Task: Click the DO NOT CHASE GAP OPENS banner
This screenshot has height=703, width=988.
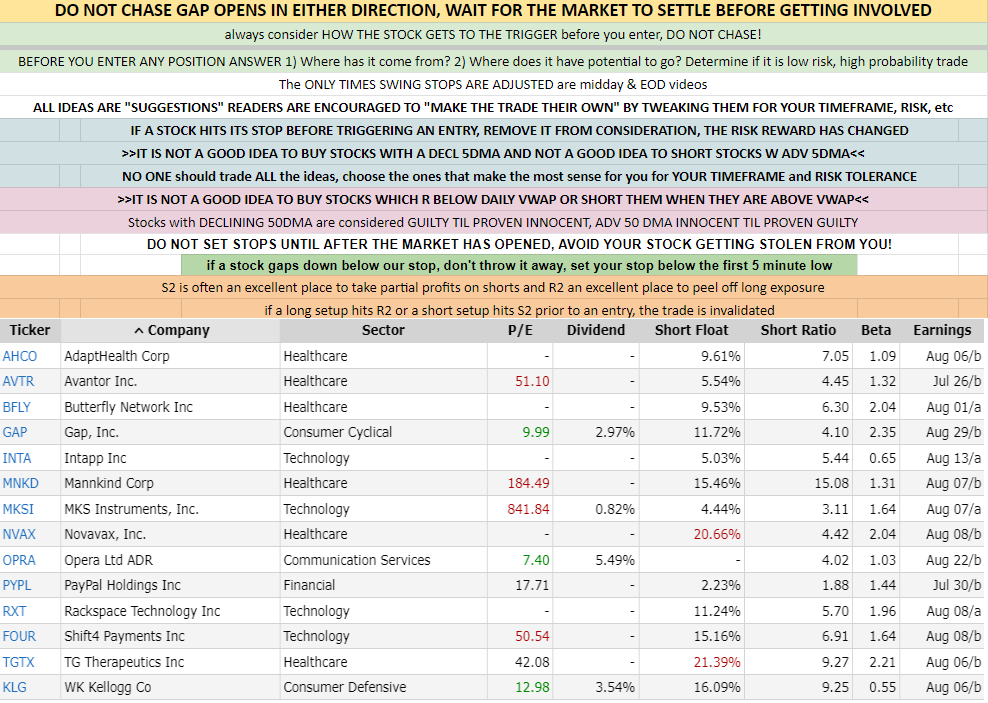Action: point(493,11)
